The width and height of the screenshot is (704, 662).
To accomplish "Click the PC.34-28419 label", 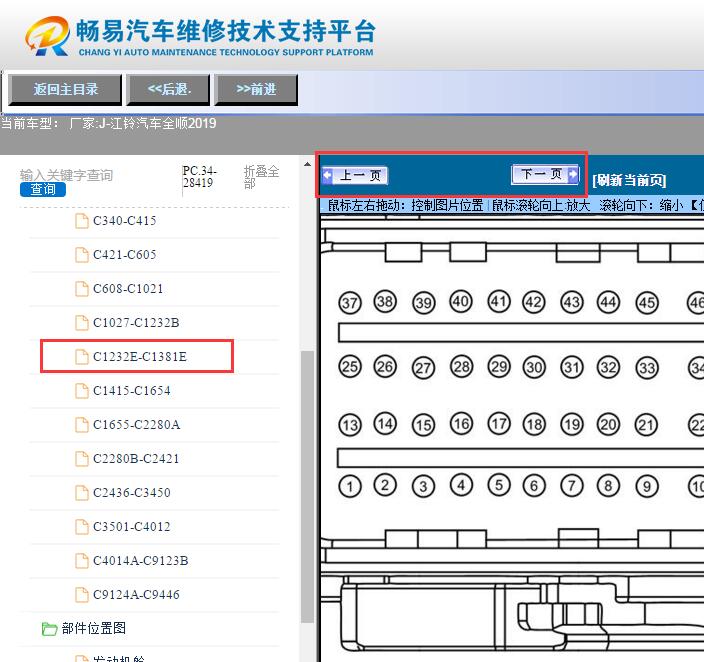I will point(199,177).
